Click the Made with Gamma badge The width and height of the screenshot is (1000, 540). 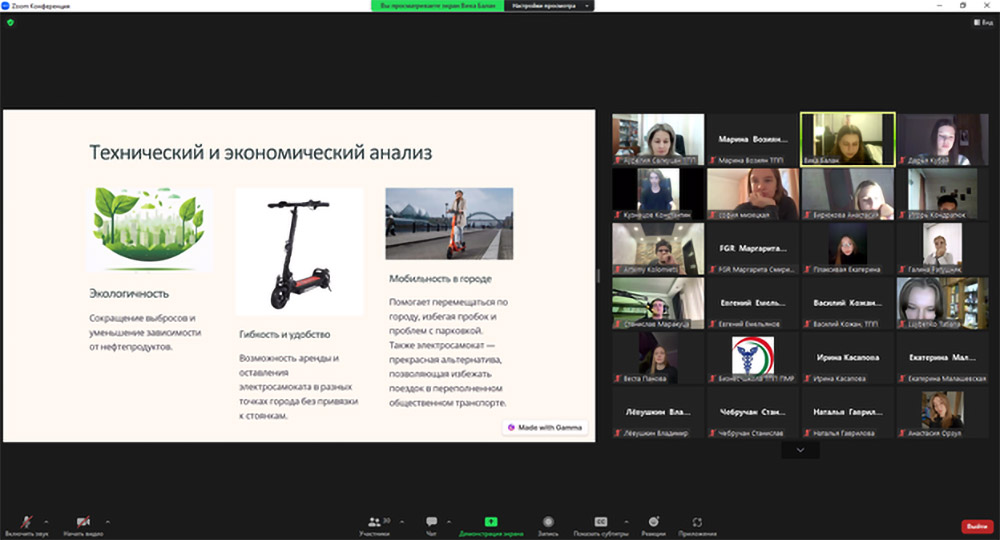(x=546, y=427)
